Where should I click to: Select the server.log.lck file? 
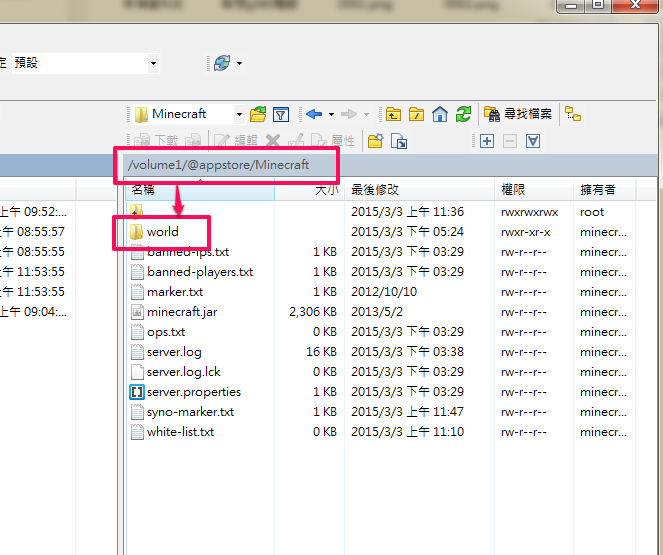point(184,372)
